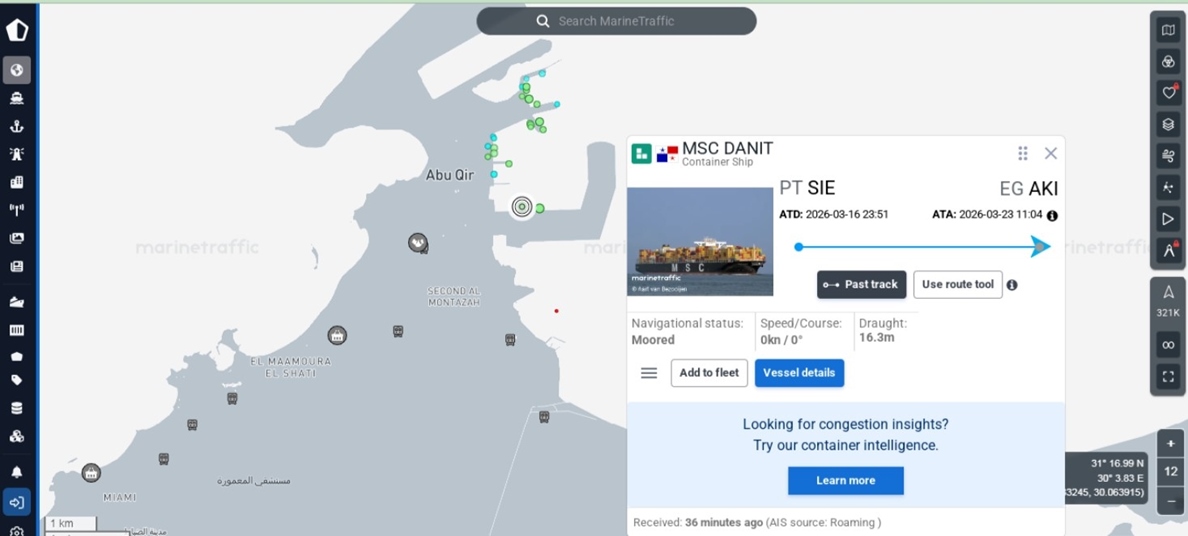Click the Use route tool button
1188x536 pixels.
click(x=958, y=284)
